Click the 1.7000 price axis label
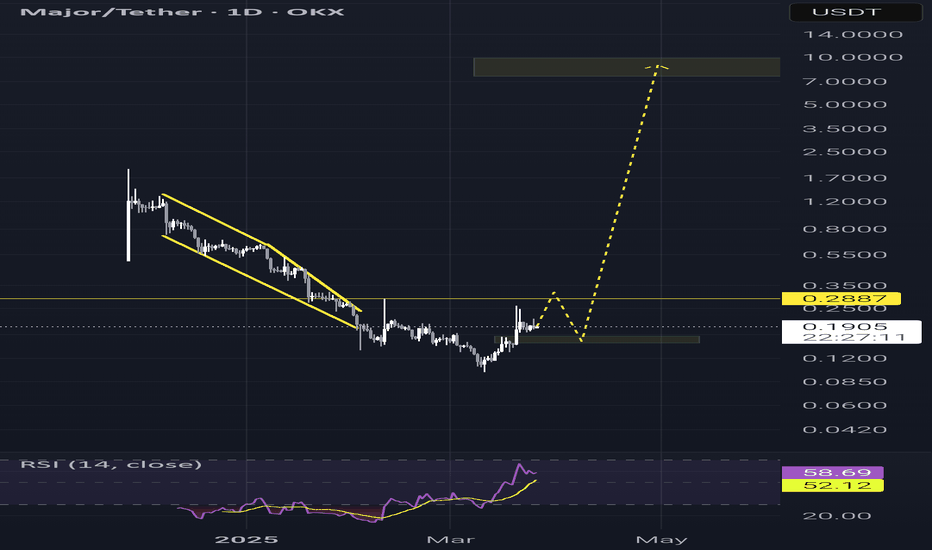The height and width of the screenshot is (550, 932). click(x=845, y=178)
